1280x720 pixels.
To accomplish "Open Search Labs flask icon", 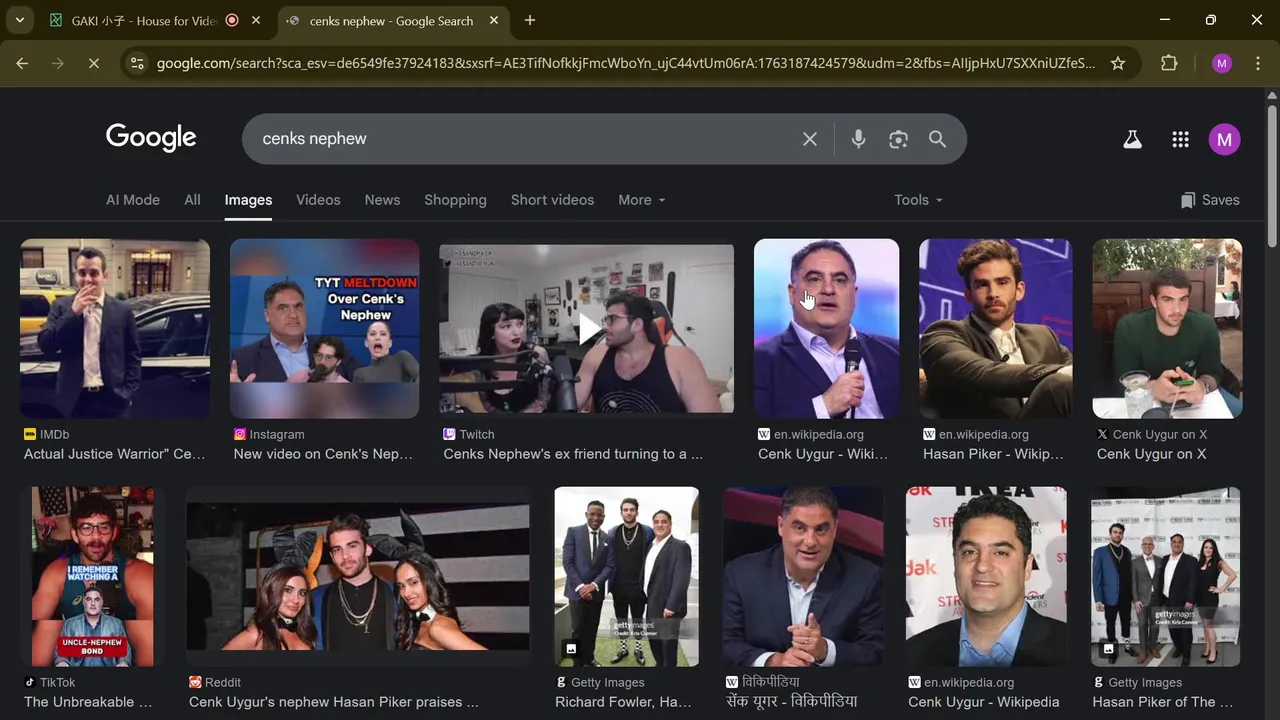I will pos(1132,140).
